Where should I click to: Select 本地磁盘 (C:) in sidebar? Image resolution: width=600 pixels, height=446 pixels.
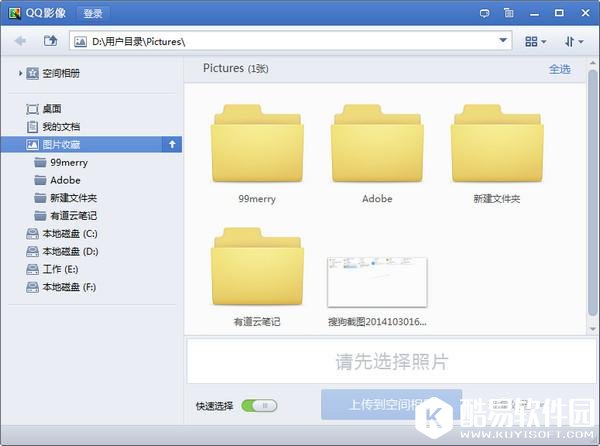(68, 233)
